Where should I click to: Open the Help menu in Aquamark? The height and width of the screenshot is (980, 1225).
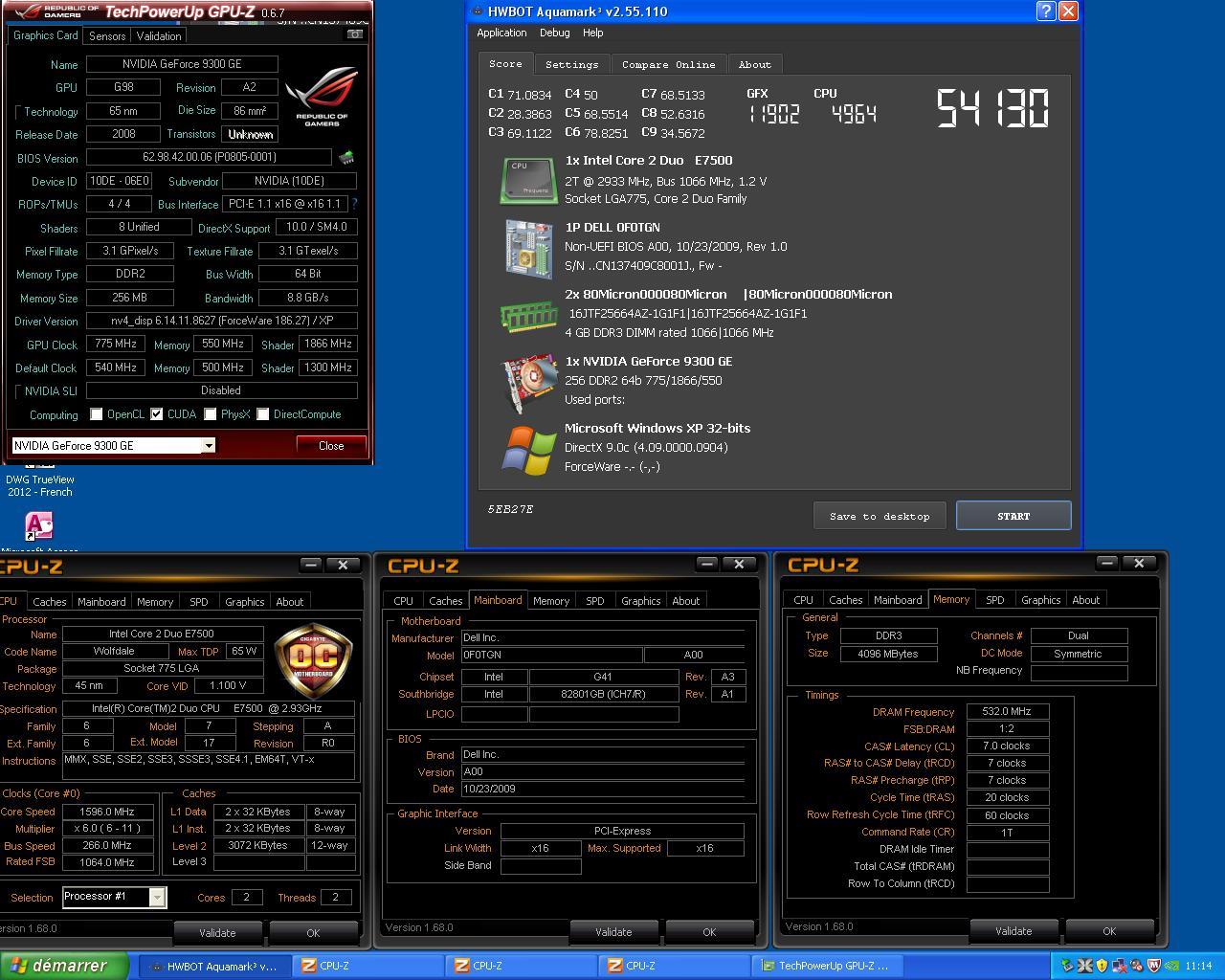[x=592, y=33]
